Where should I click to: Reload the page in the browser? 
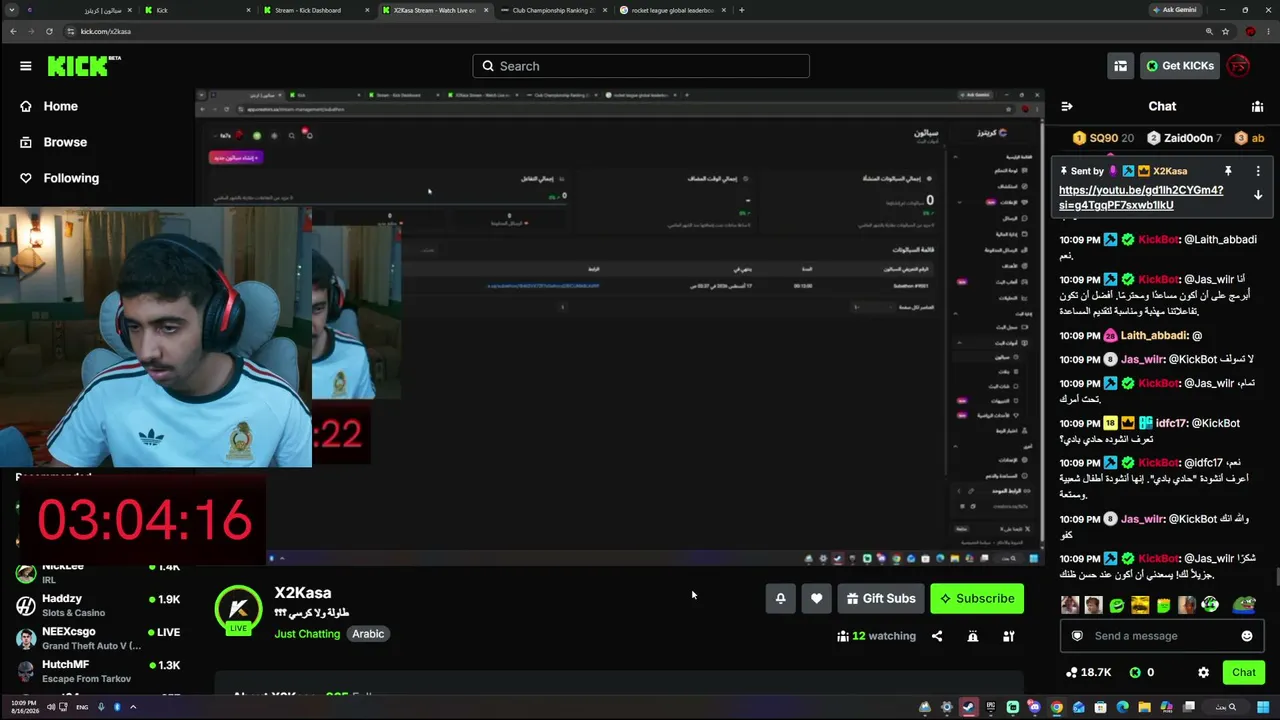point(49,31)
